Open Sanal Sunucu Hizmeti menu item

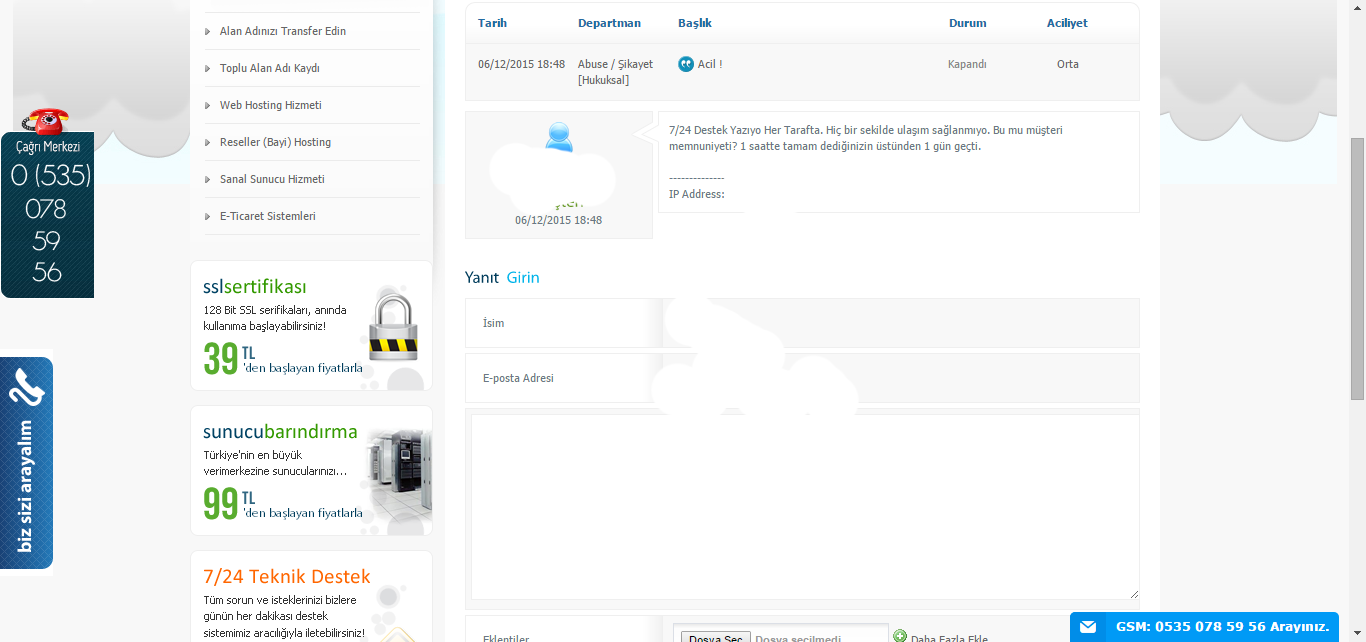point(272,179)
